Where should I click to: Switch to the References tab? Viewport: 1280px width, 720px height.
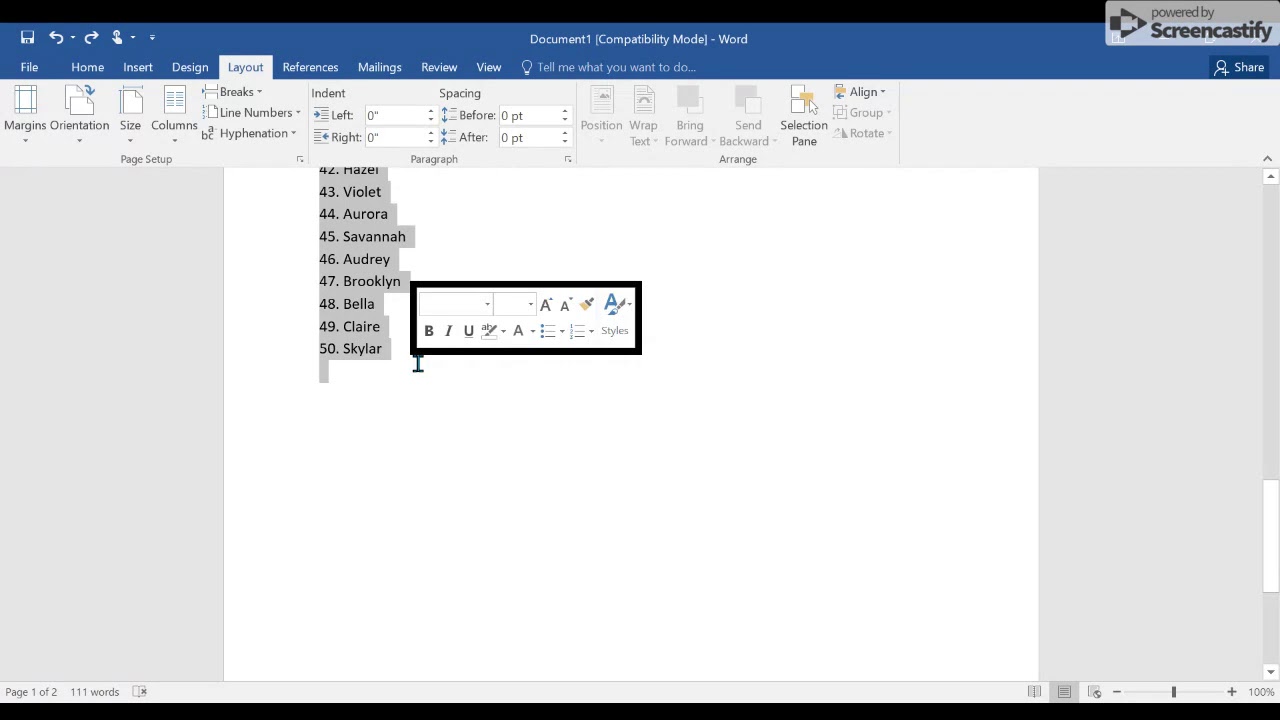coord(310,67)
